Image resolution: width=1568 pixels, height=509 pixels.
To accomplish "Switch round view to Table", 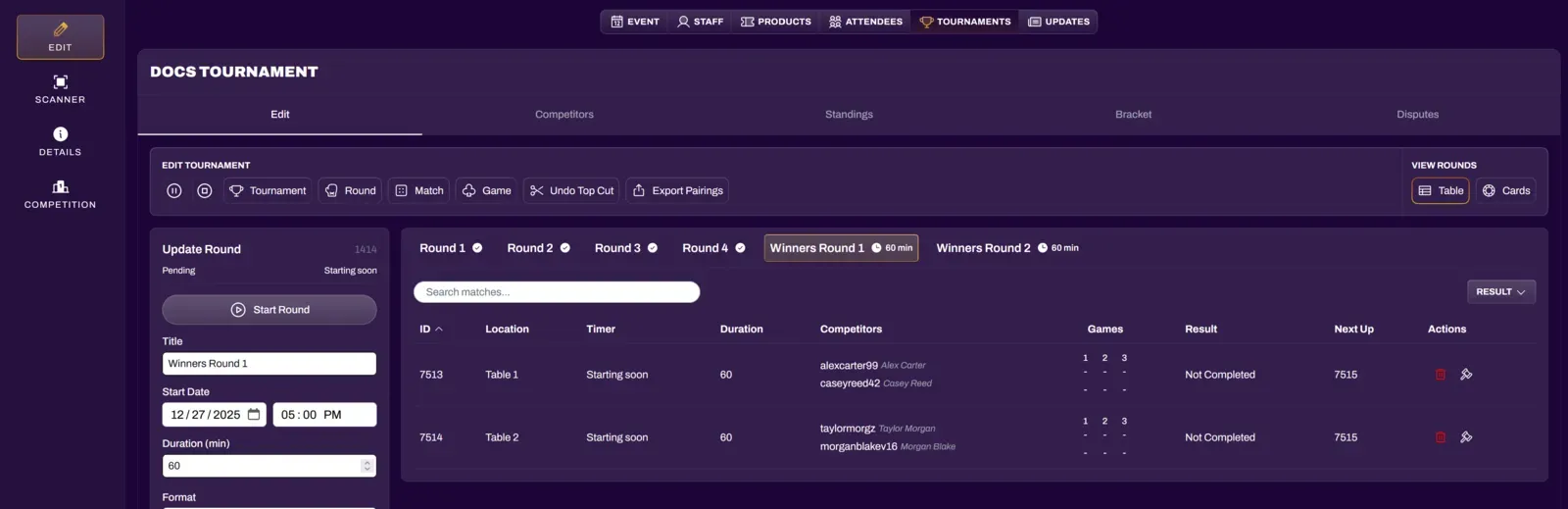I will (x=1440, y=191).
